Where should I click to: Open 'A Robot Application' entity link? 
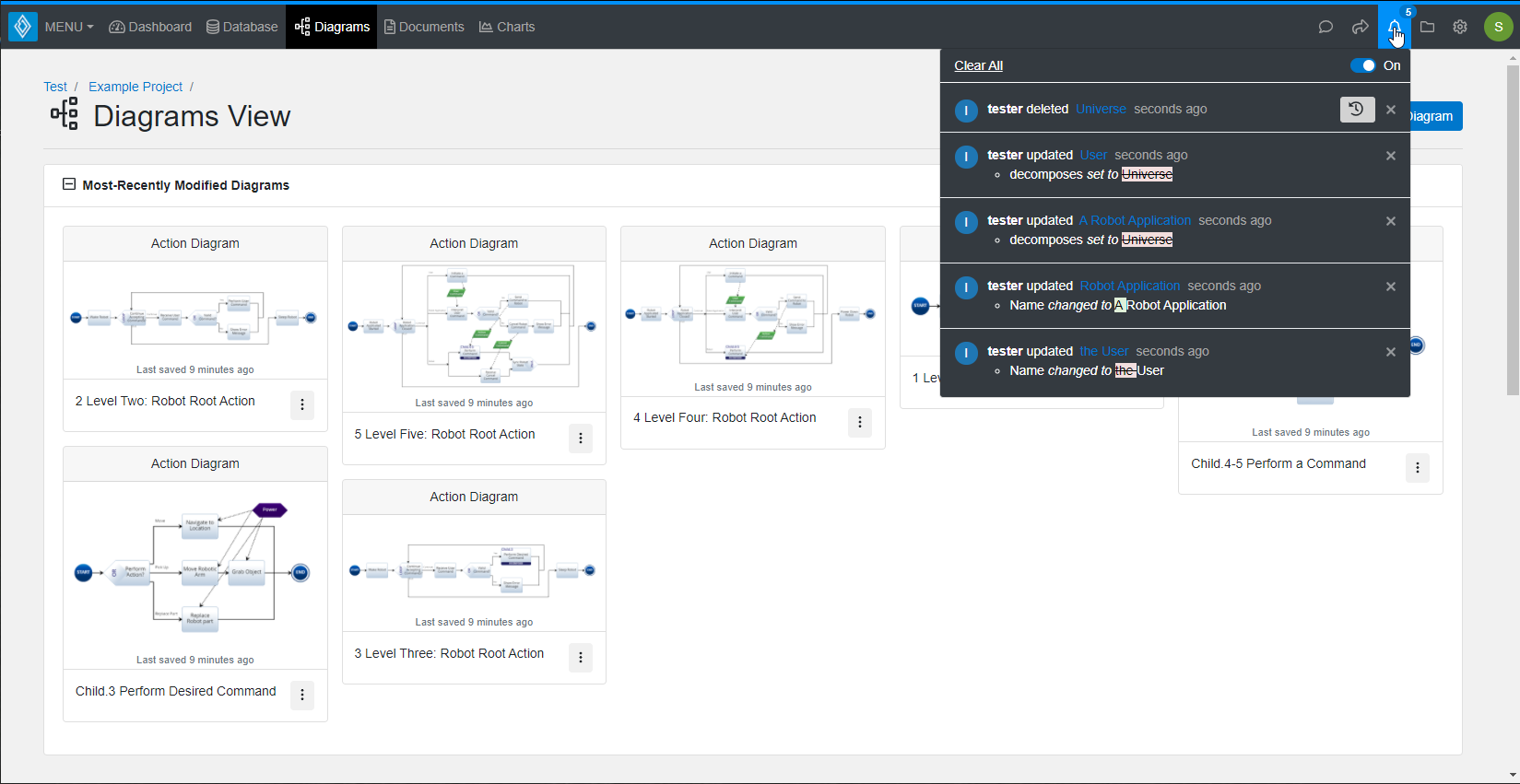[1135, 220]
